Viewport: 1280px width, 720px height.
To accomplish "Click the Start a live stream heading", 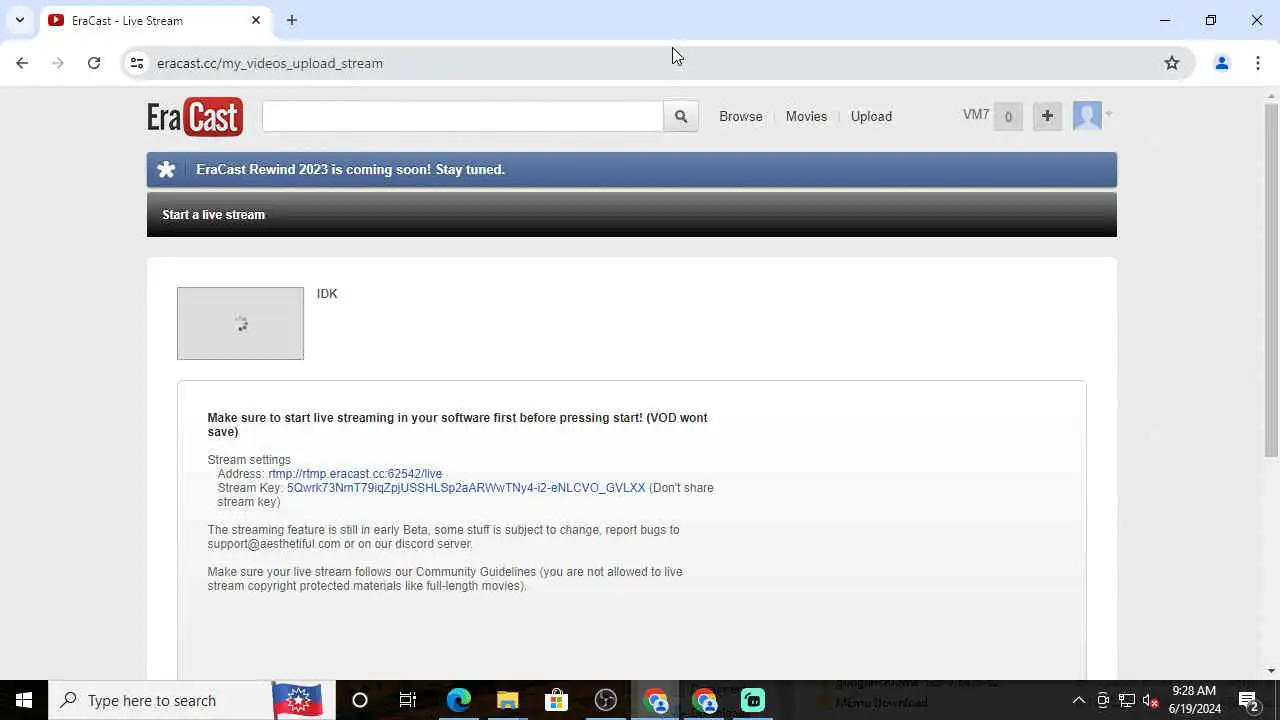I will [x=214, y=214].
